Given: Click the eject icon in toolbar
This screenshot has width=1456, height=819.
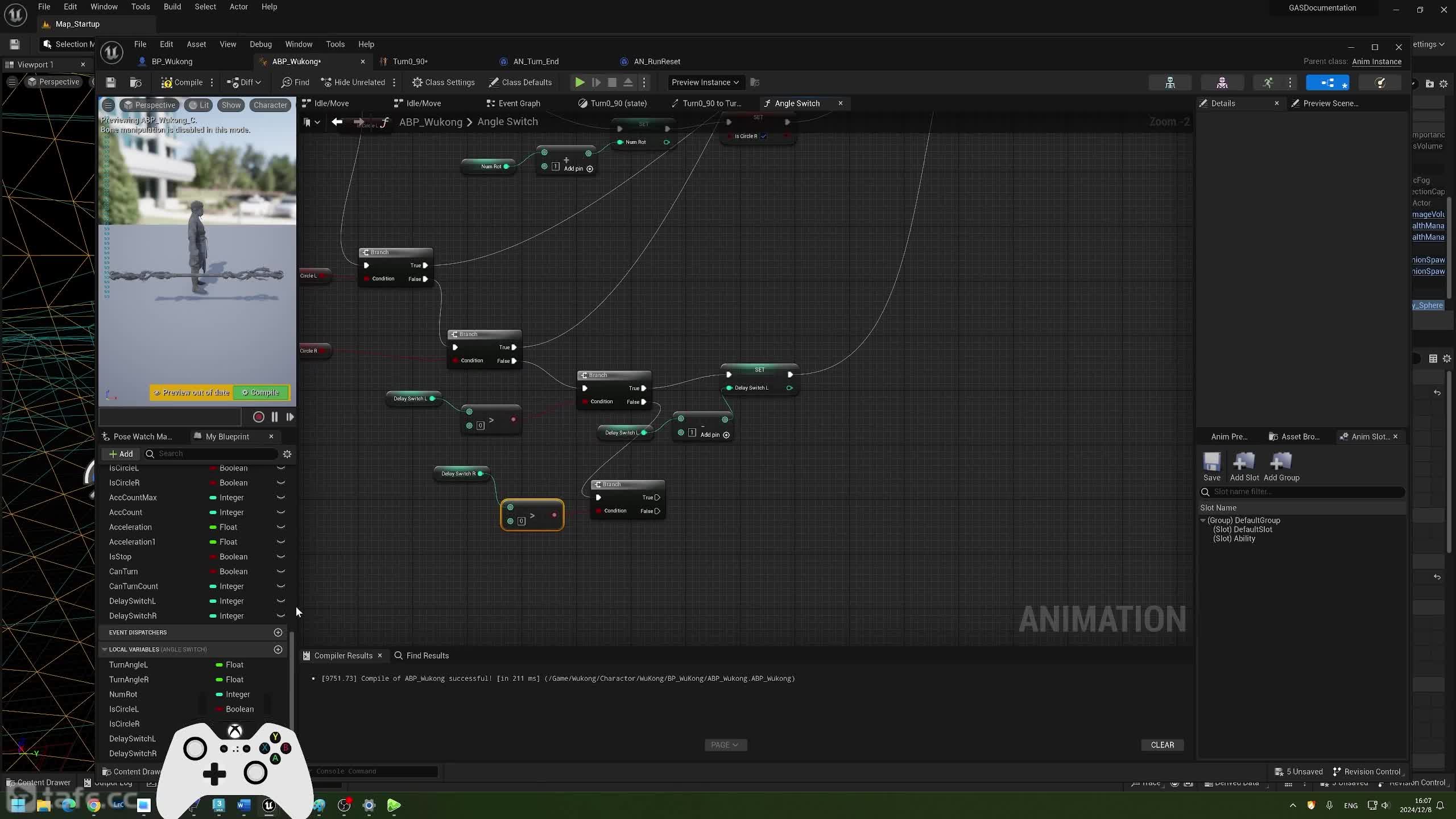Looking at the screenshot, I should coord(628,82).
